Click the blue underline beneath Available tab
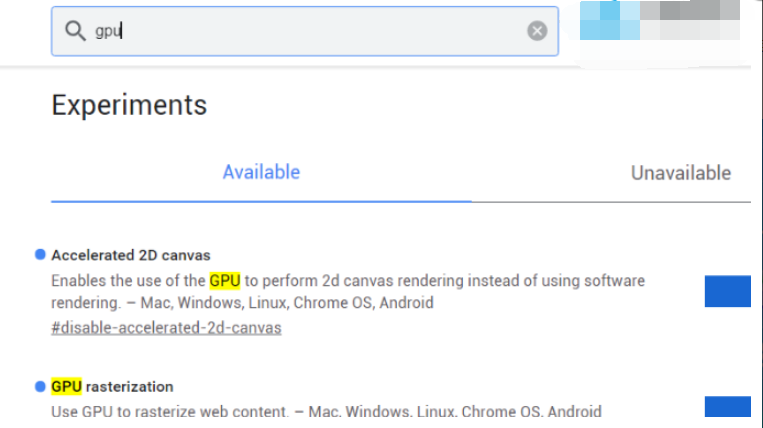Screen dimensions: 763x428 point(261,201)
